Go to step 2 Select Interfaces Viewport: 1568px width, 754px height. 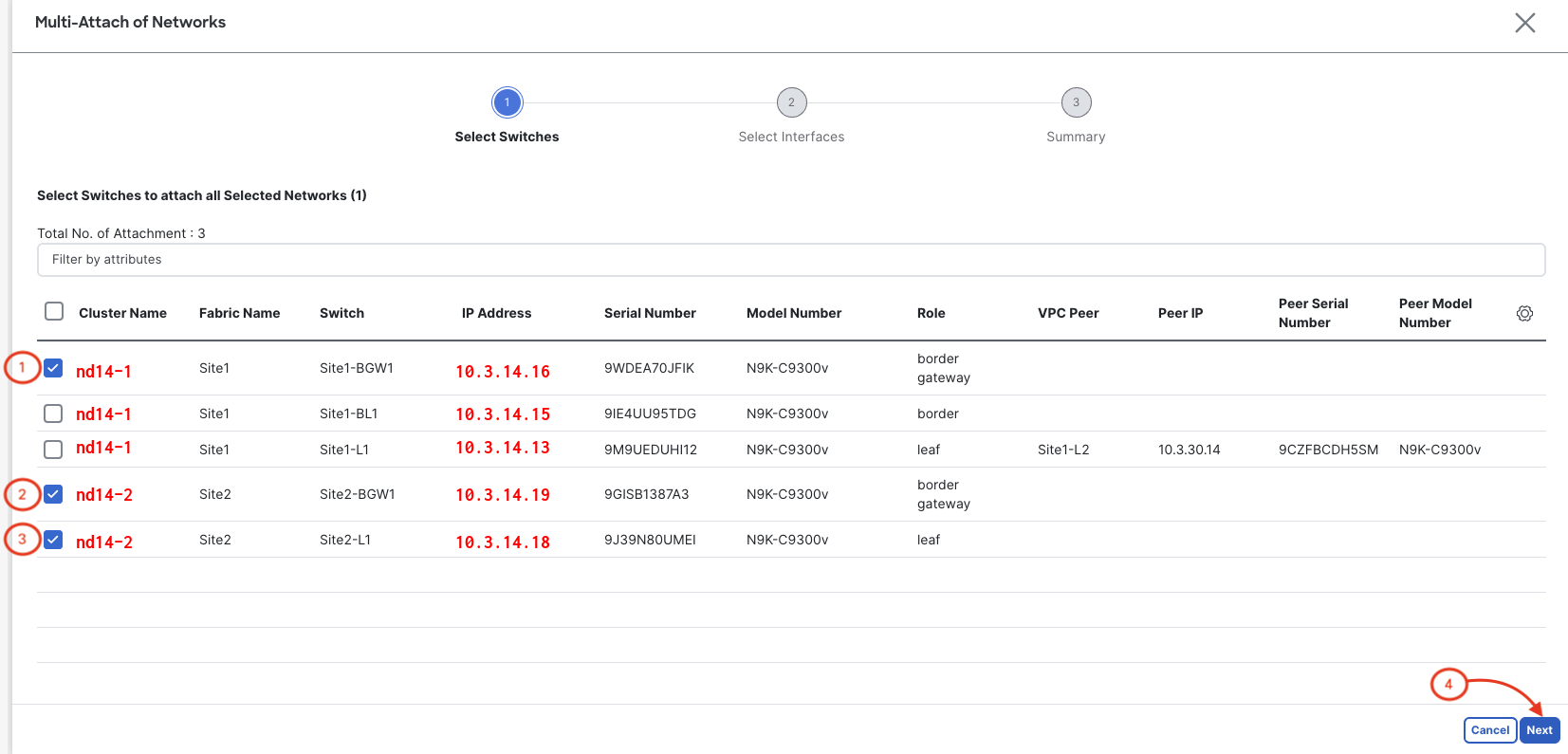(791, 102)
